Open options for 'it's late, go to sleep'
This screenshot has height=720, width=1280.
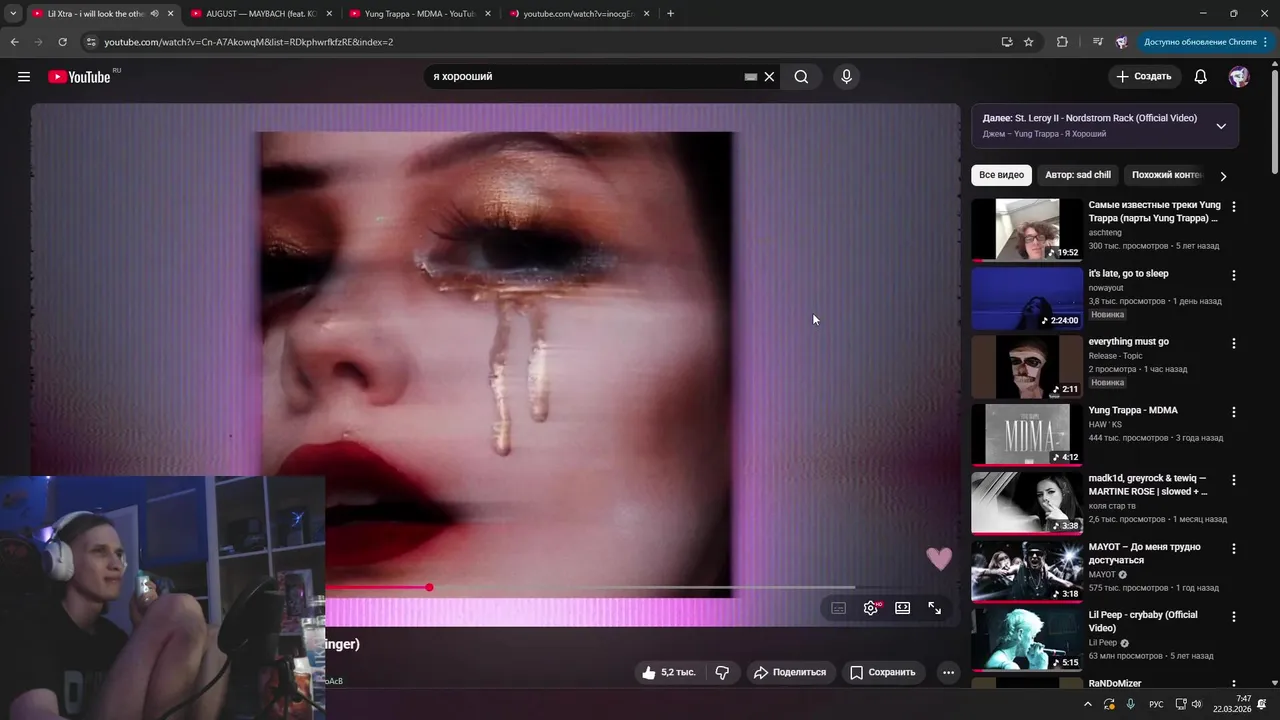click(1233, 275)
